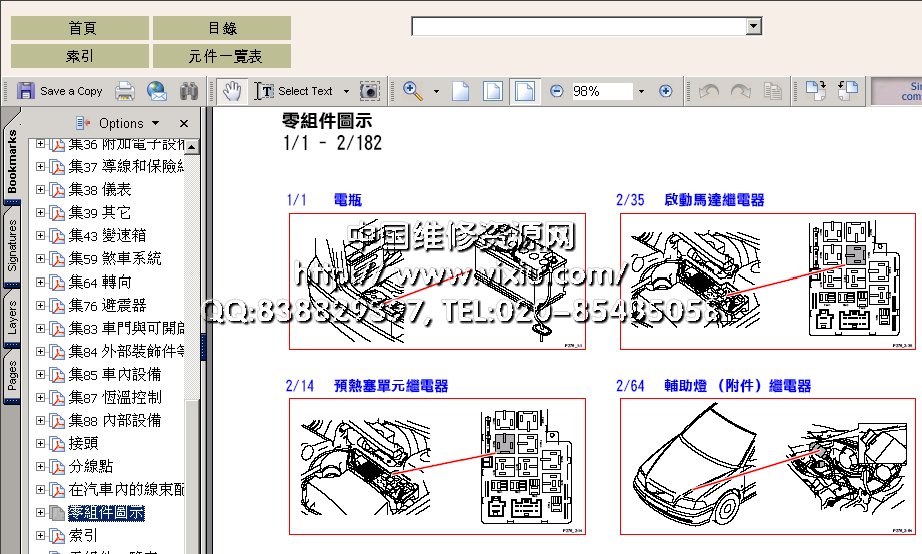
Task: Click the zoom out minus button
Action: (557, 91)
